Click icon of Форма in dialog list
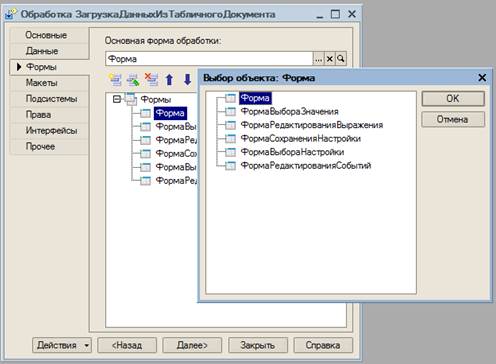This screenshot has height=364, width=496. point(230,98)
